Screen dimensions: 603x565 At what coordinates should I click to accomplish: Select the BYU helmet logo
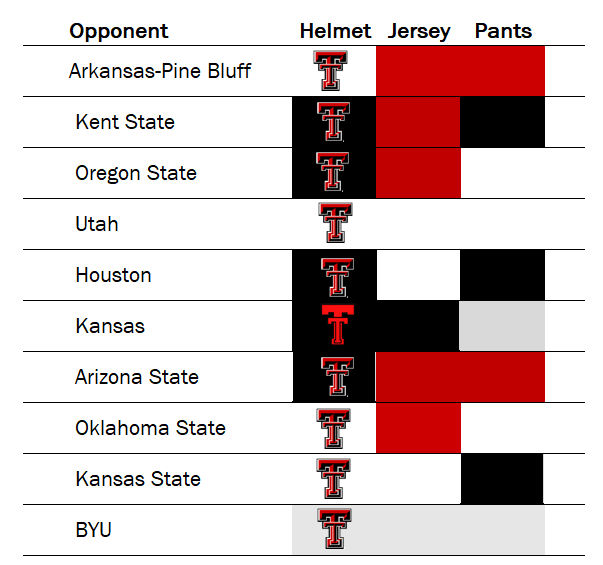point(333,529)
